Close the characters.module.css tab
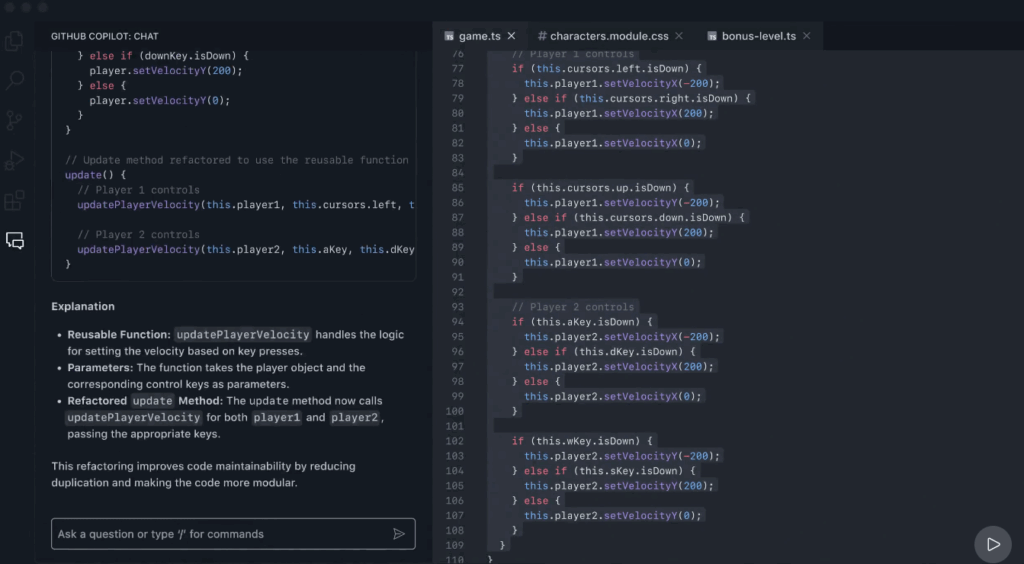1024x564 pixels. (679, 36)
